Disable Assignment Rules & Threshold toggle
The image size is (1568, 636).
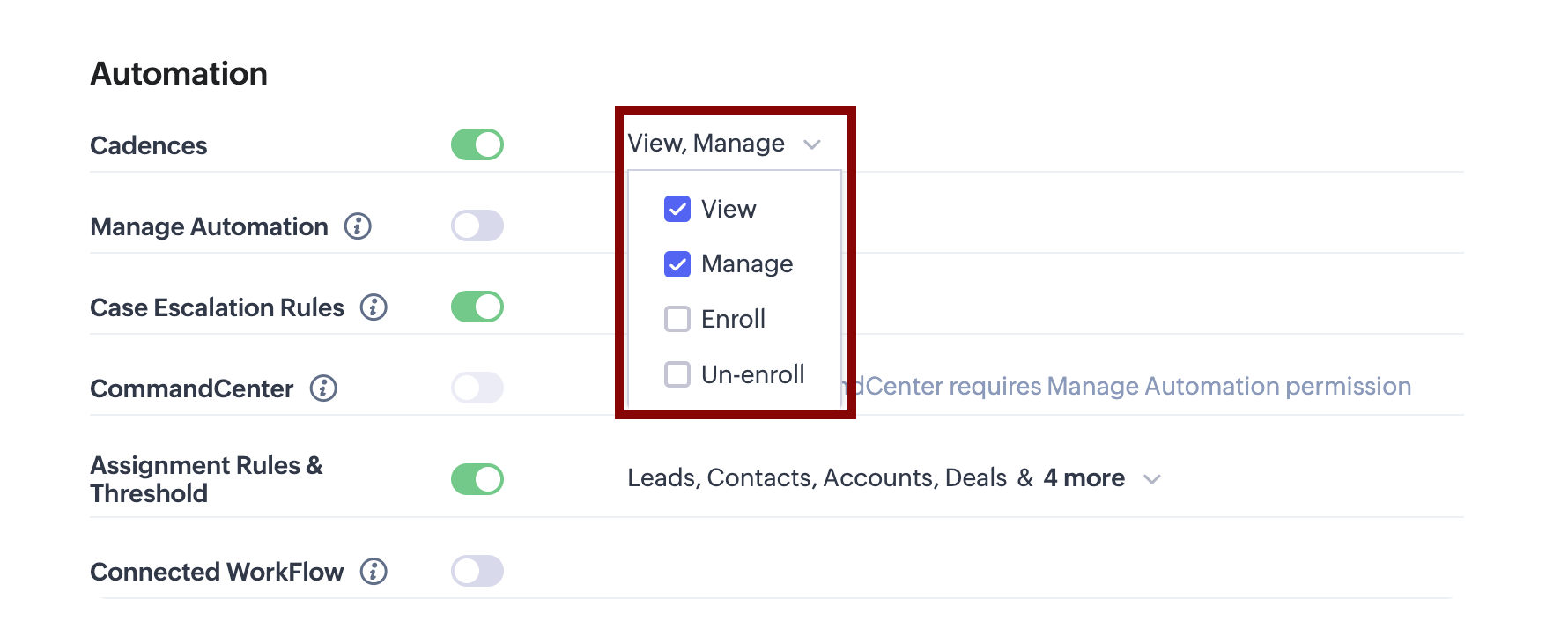click(477, 479)
